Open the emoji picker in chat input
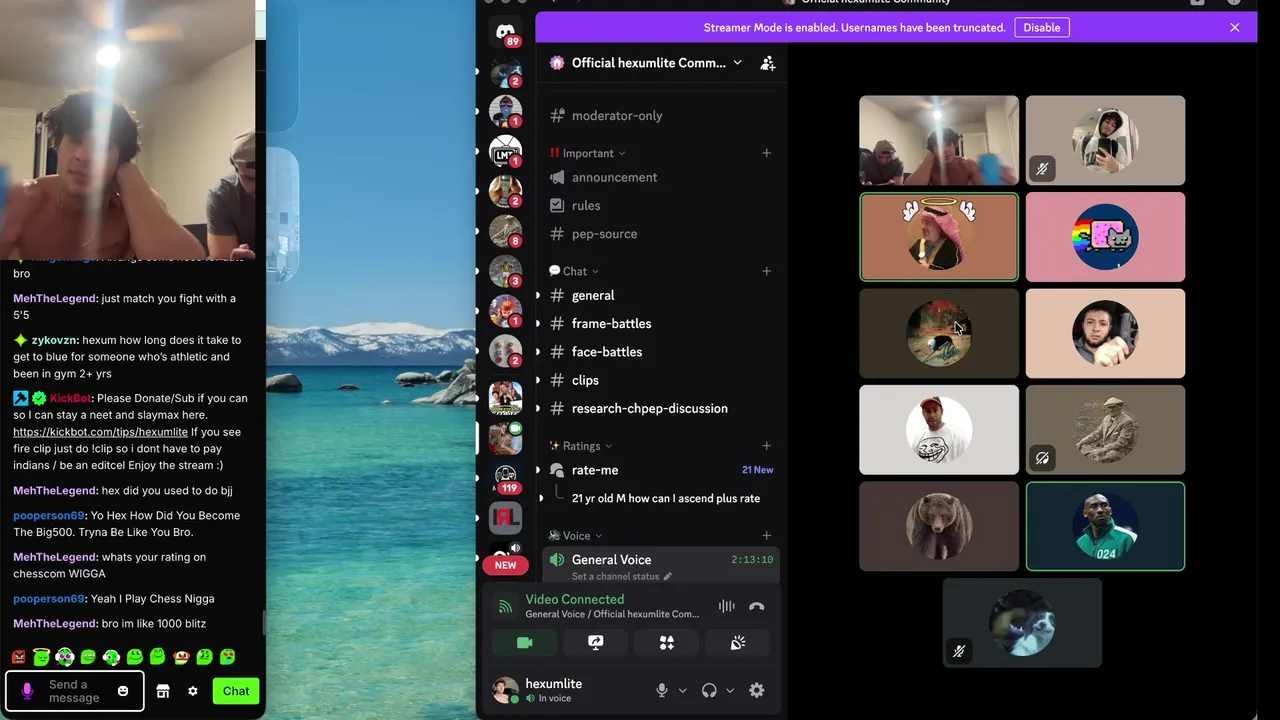The width and height of the screenshot is (1280, 720). 123,691
